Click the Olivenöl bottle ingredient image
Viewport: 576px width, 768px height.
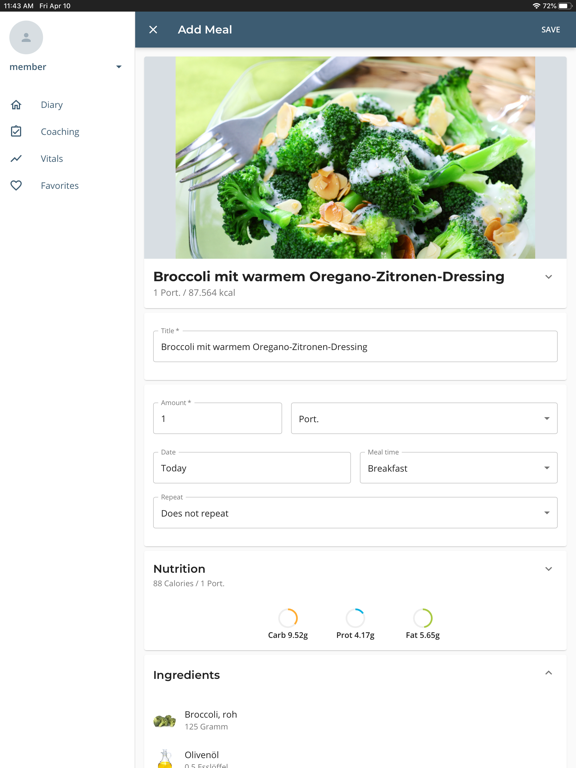165,758
